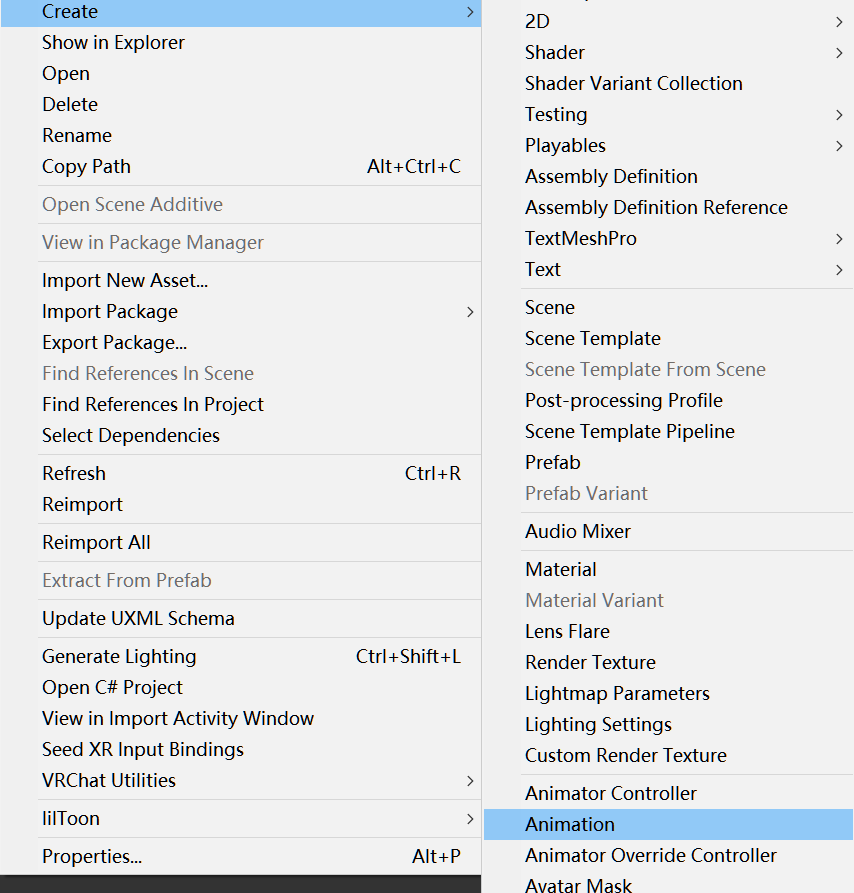
Task: Click Show in Explorer
Action: point(113,43)
